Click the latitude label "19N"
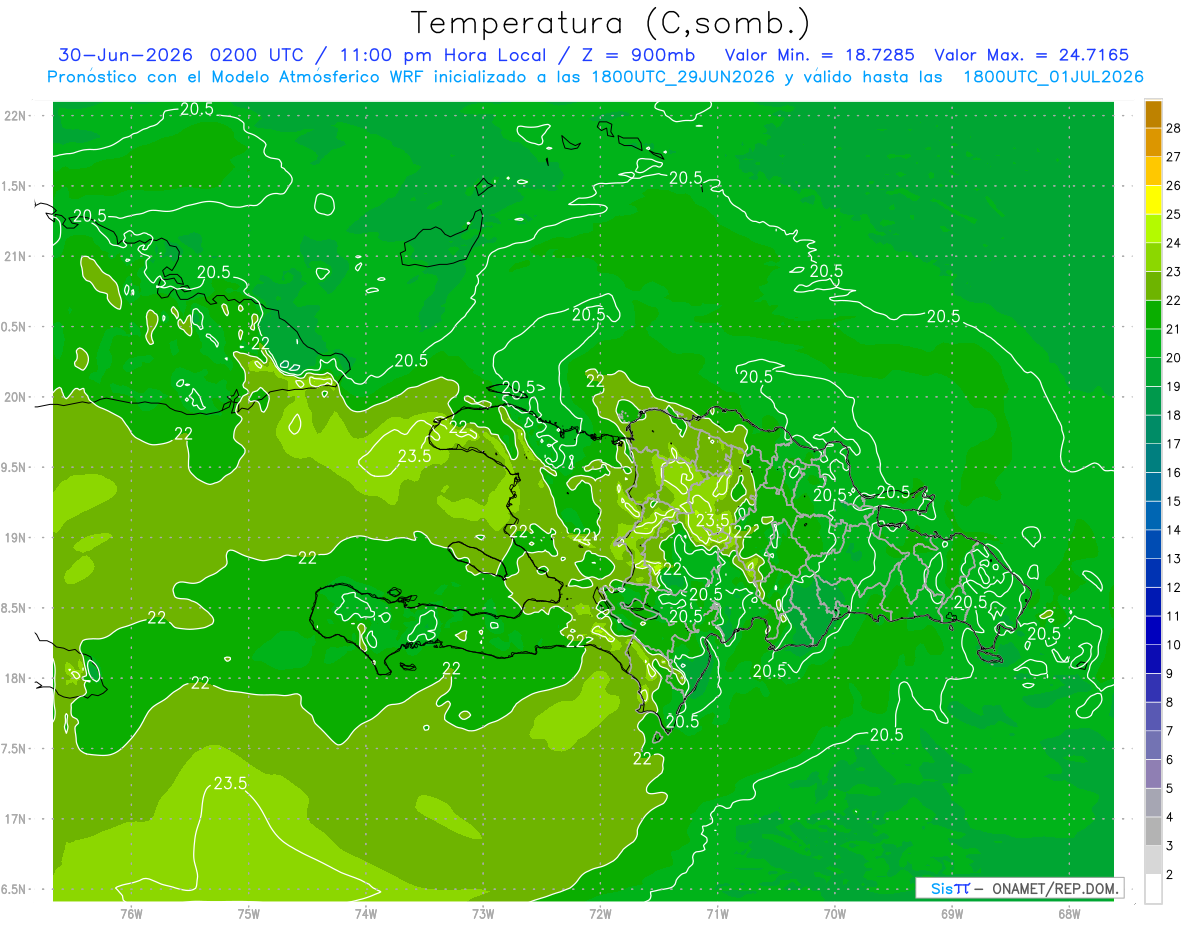 click(15, 537)
